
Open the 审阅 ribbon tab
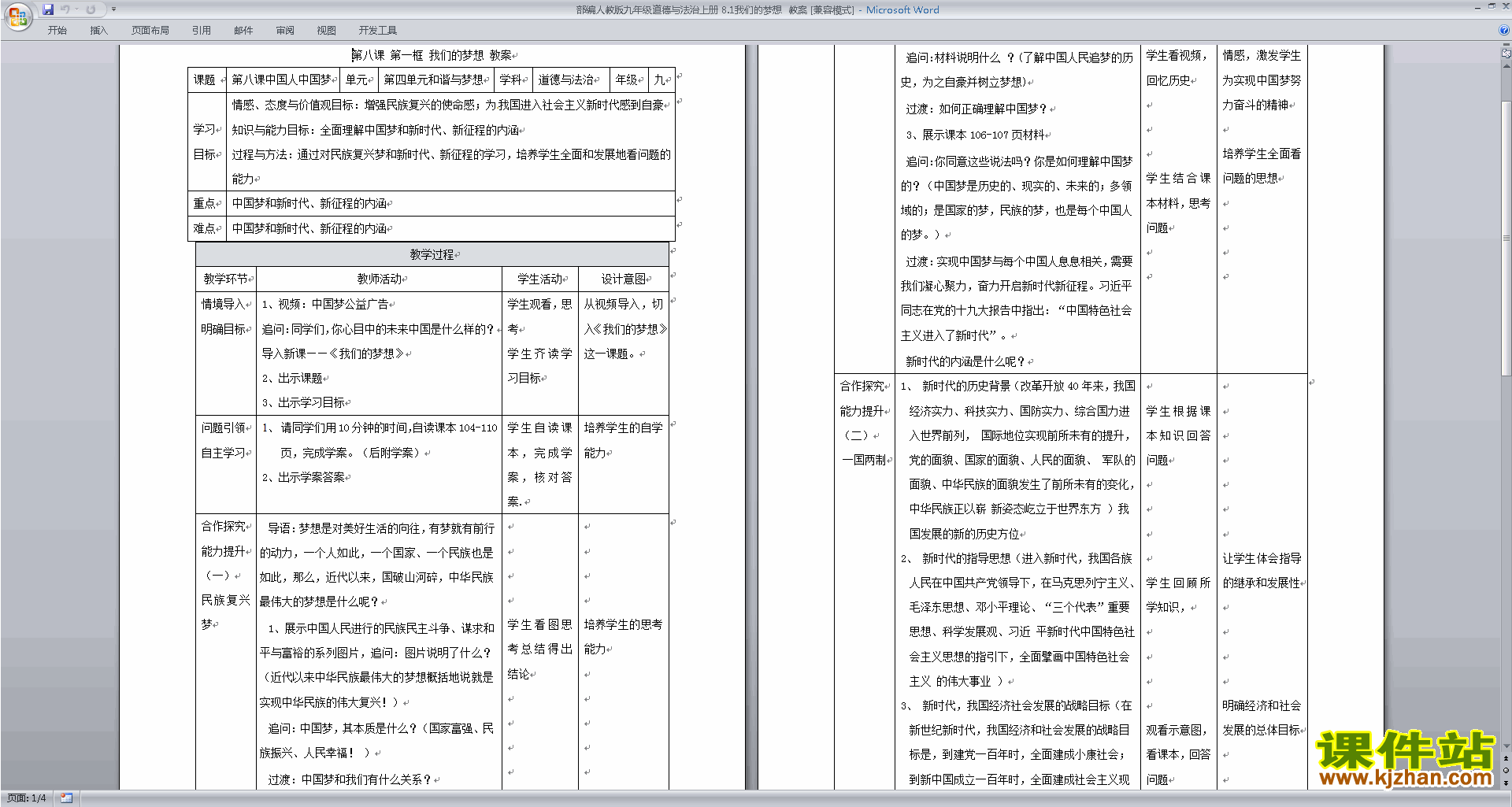[x=285, y=31]
